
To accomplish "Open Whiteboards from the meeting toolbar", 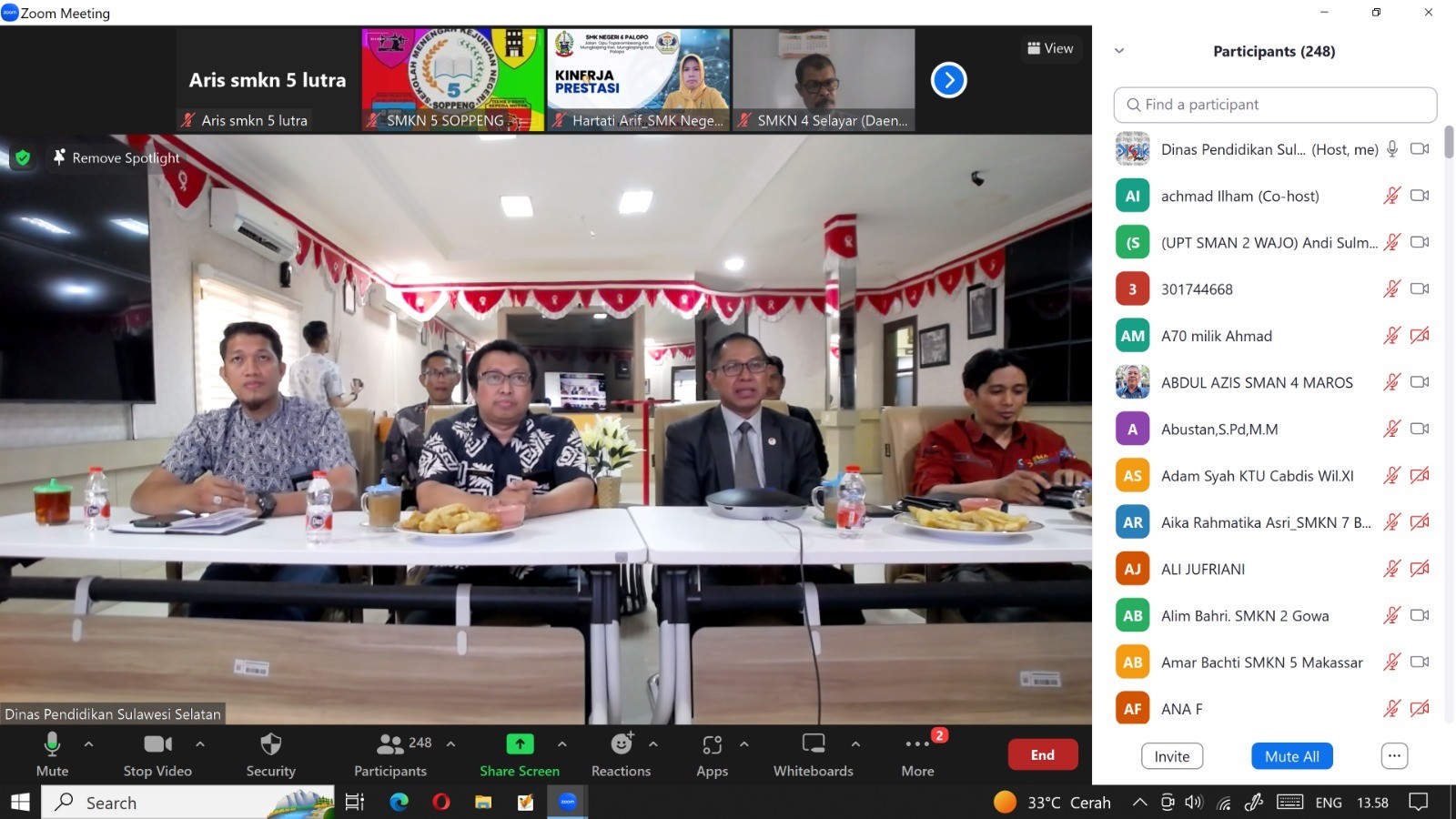I will [x=813, y=745].
